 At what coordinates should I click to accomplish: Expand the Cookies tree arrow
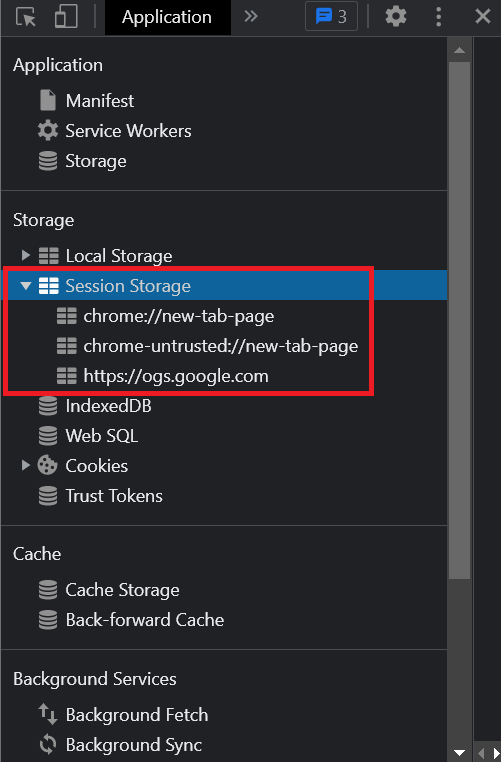[x=26, y=466]
